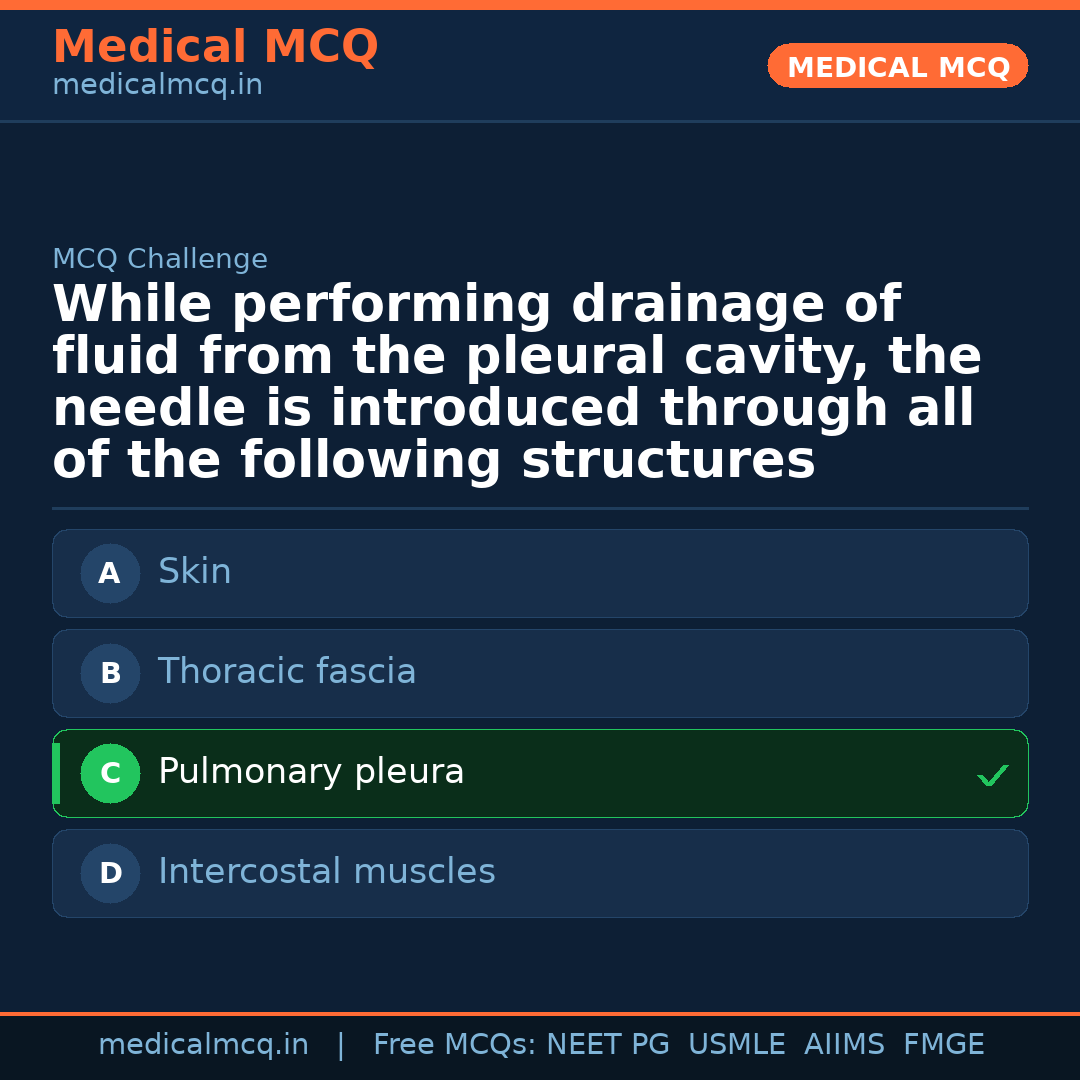Click the large "Medical MCQ" header title
Screen dimensions: 1080x1080
coord(215,47)
